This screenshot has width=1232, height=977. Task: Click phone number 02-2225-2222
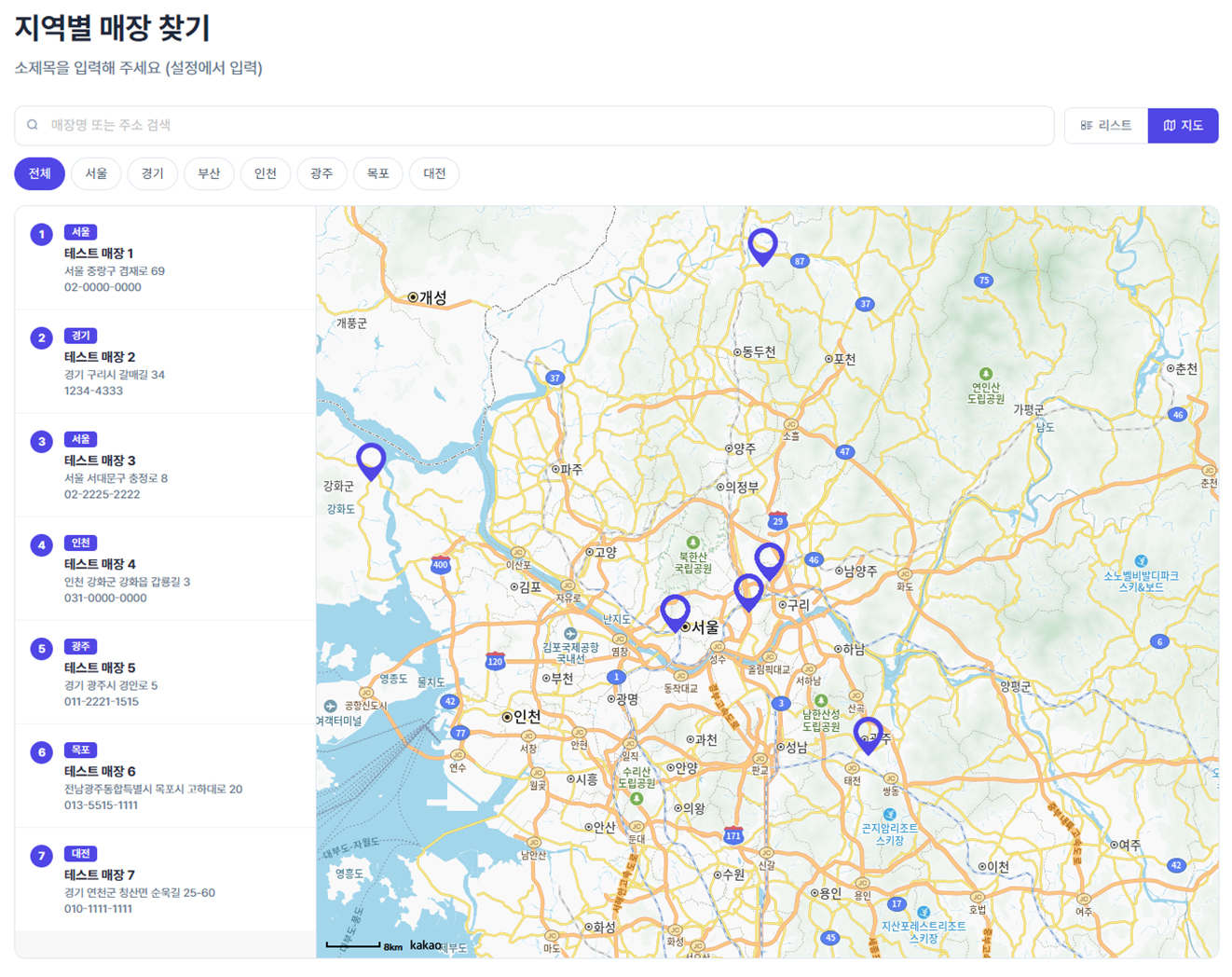click(x=102, y=494)
